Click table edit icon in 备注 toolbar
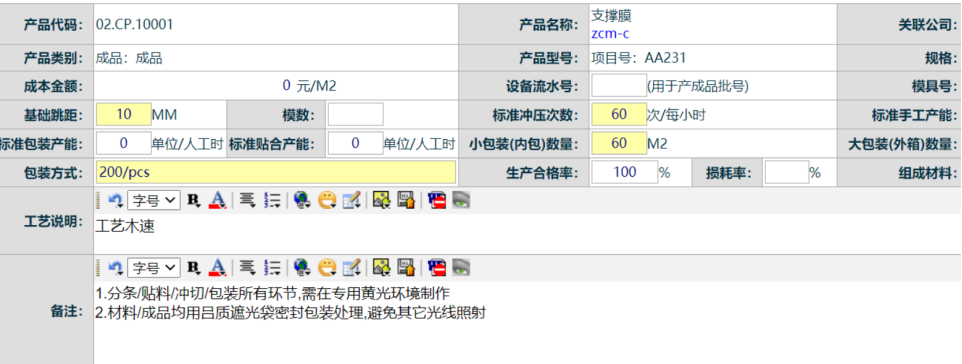Viewport: 962px width, 364px height. [x=352, y=267]
